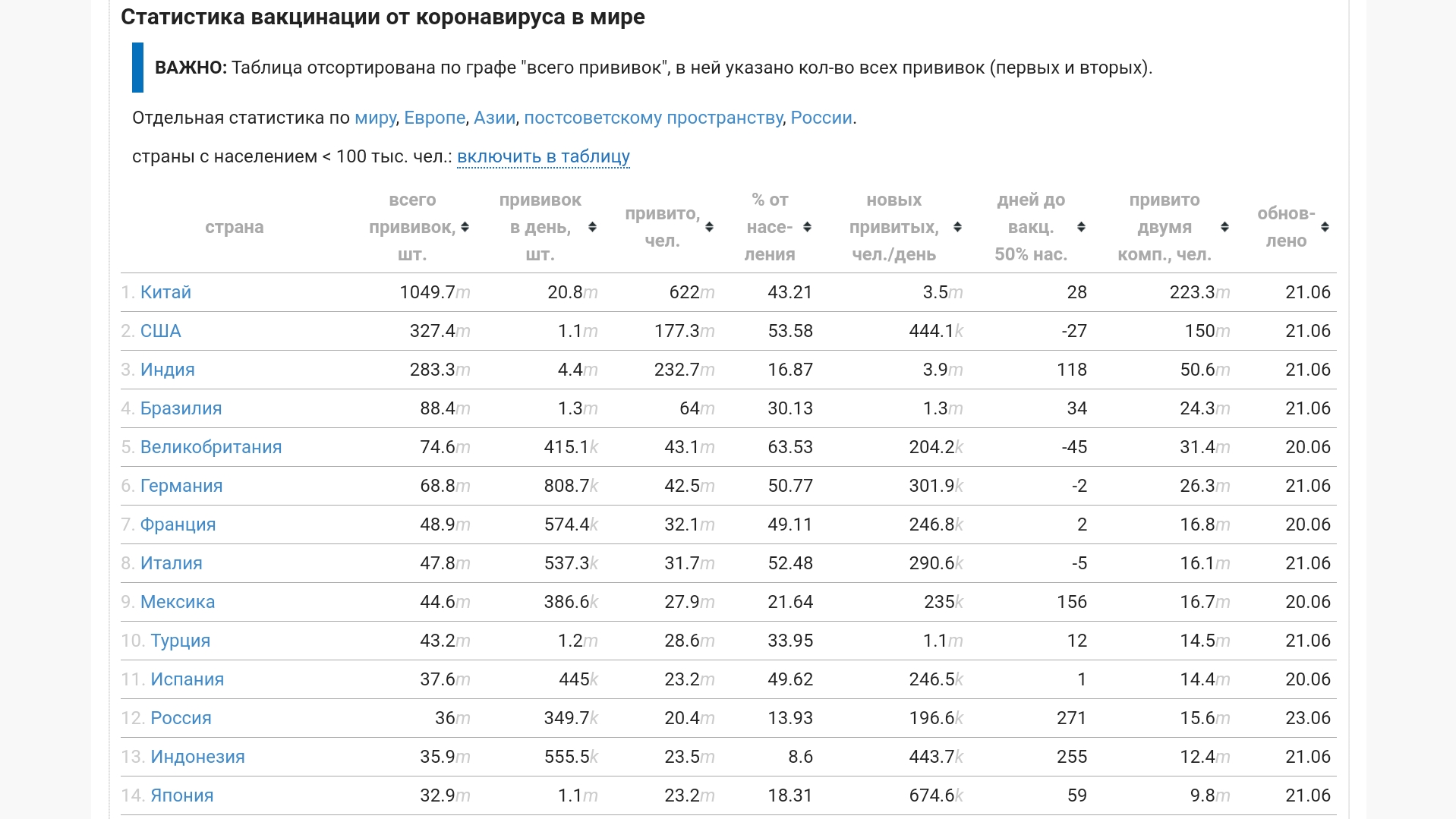Sort by people vaccinated column arrows

click(x=709, y=227)
